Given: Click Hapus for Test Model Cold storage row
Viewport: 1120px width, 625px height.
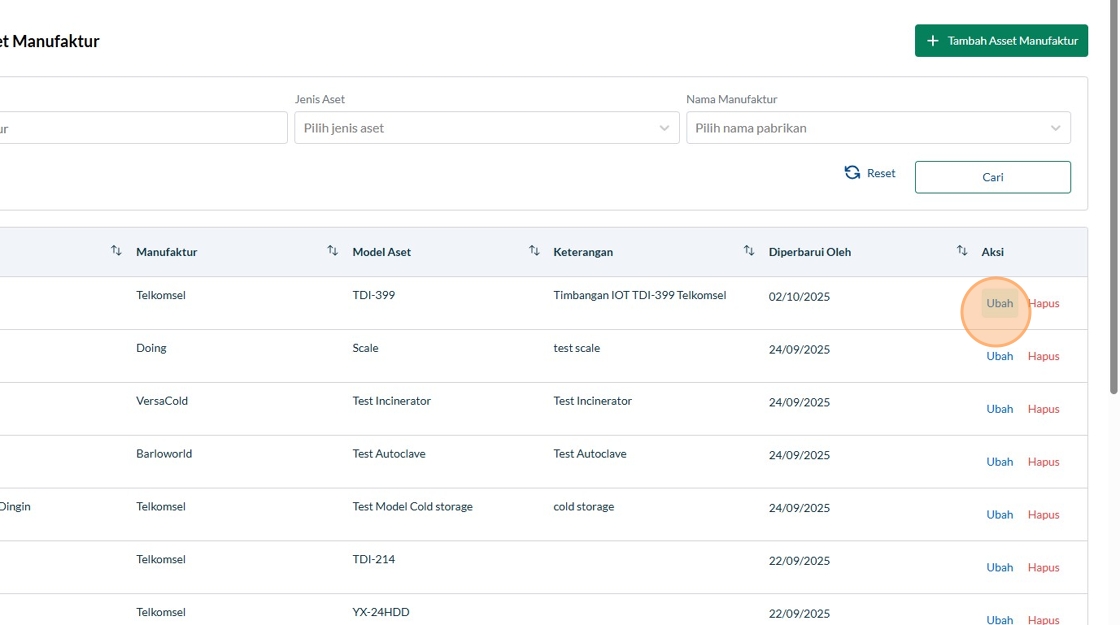Looking at the screenshot, I should (1043, 514).
